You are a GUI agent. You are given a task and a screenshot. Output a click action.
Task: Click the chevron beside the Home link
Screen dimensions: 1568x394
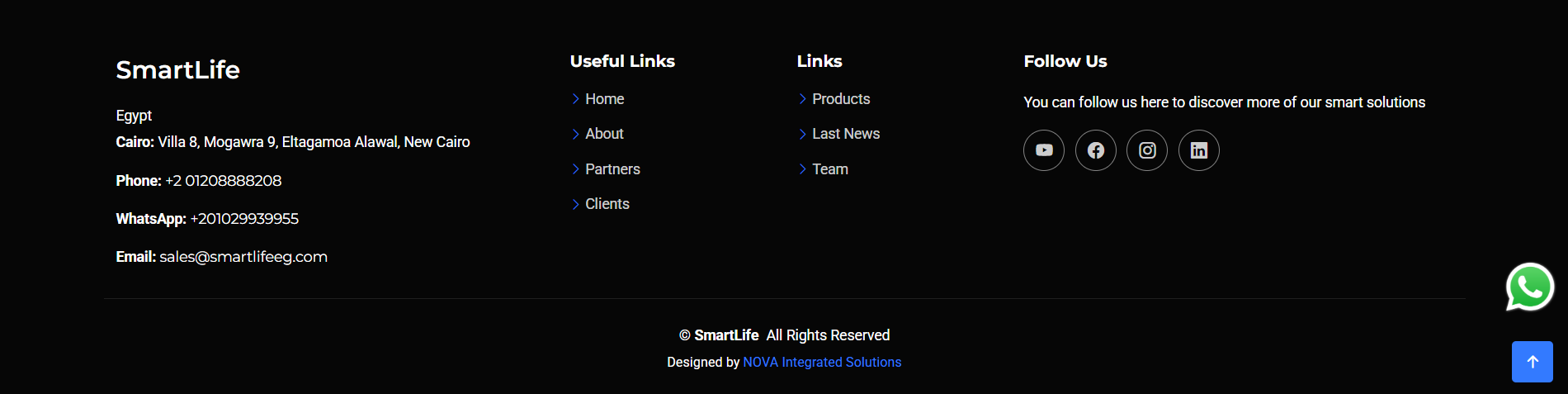point(575,99)
